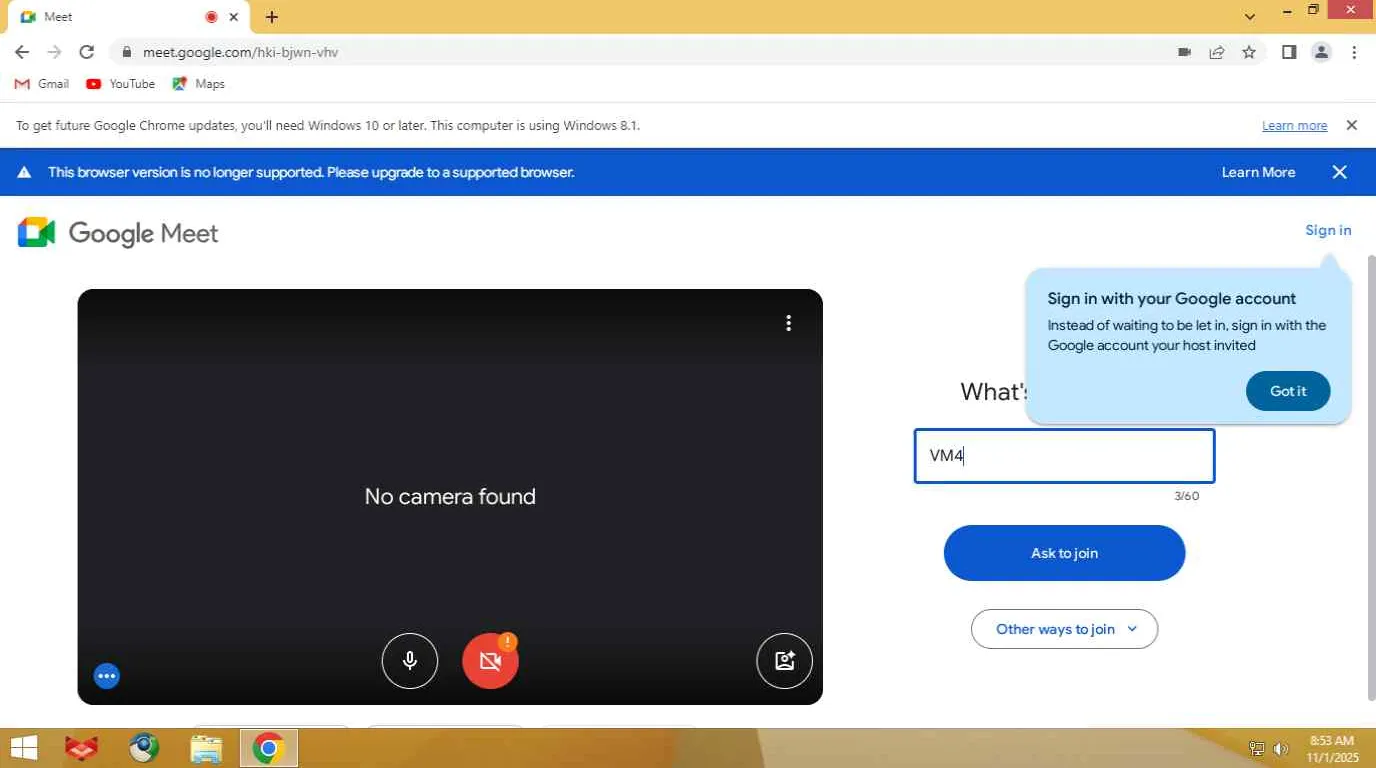
Task: Open a new browser tab
Action: point(272,17)
